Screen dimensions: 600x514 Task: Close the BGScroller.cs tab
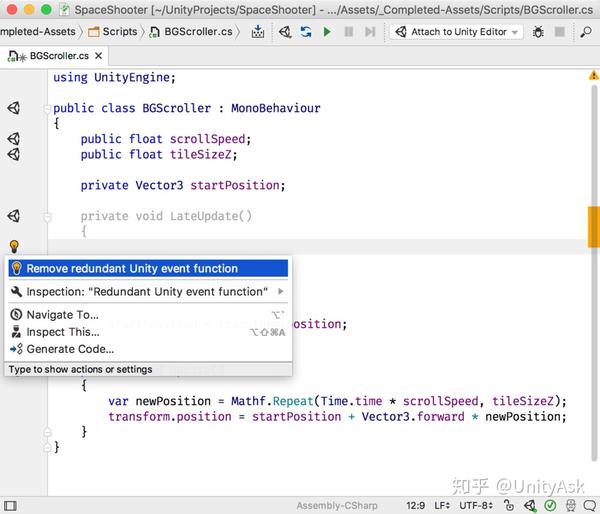98,56
